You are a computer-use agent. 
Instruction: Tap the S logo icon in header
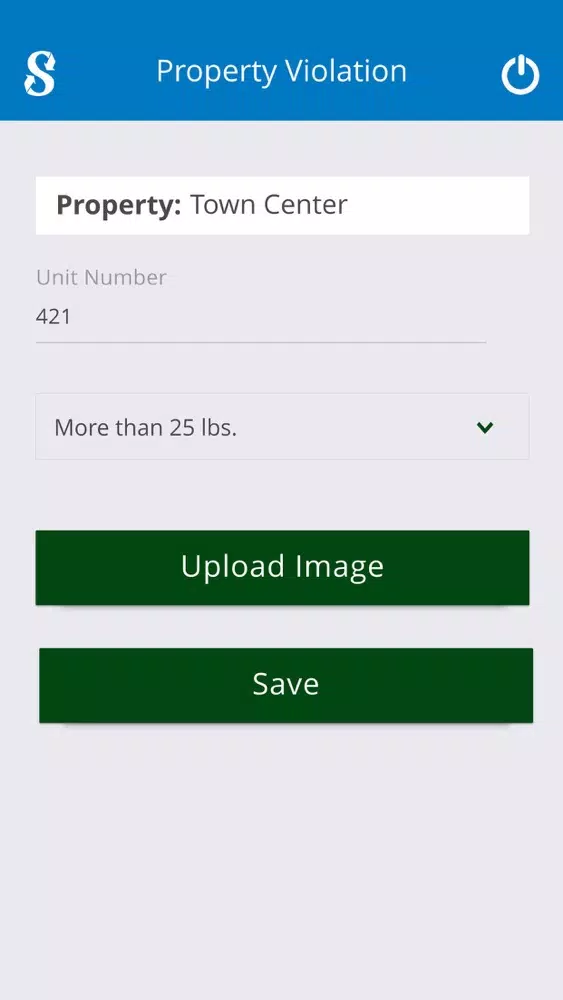40,74
